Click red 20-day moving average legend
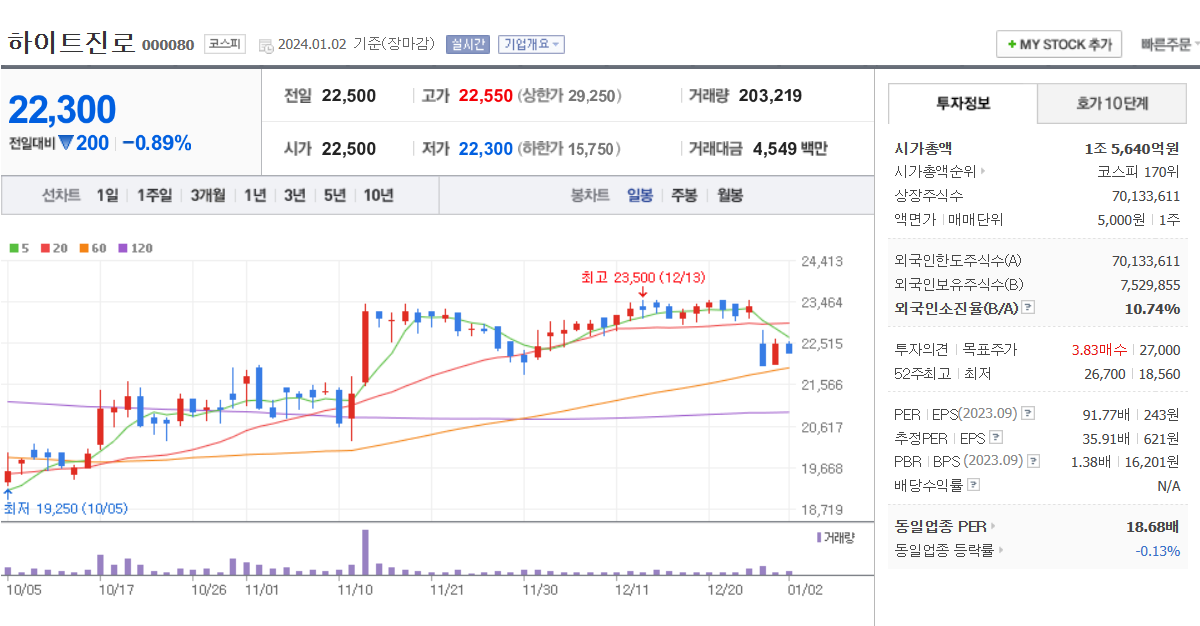1200x626 pixels. 53,248
